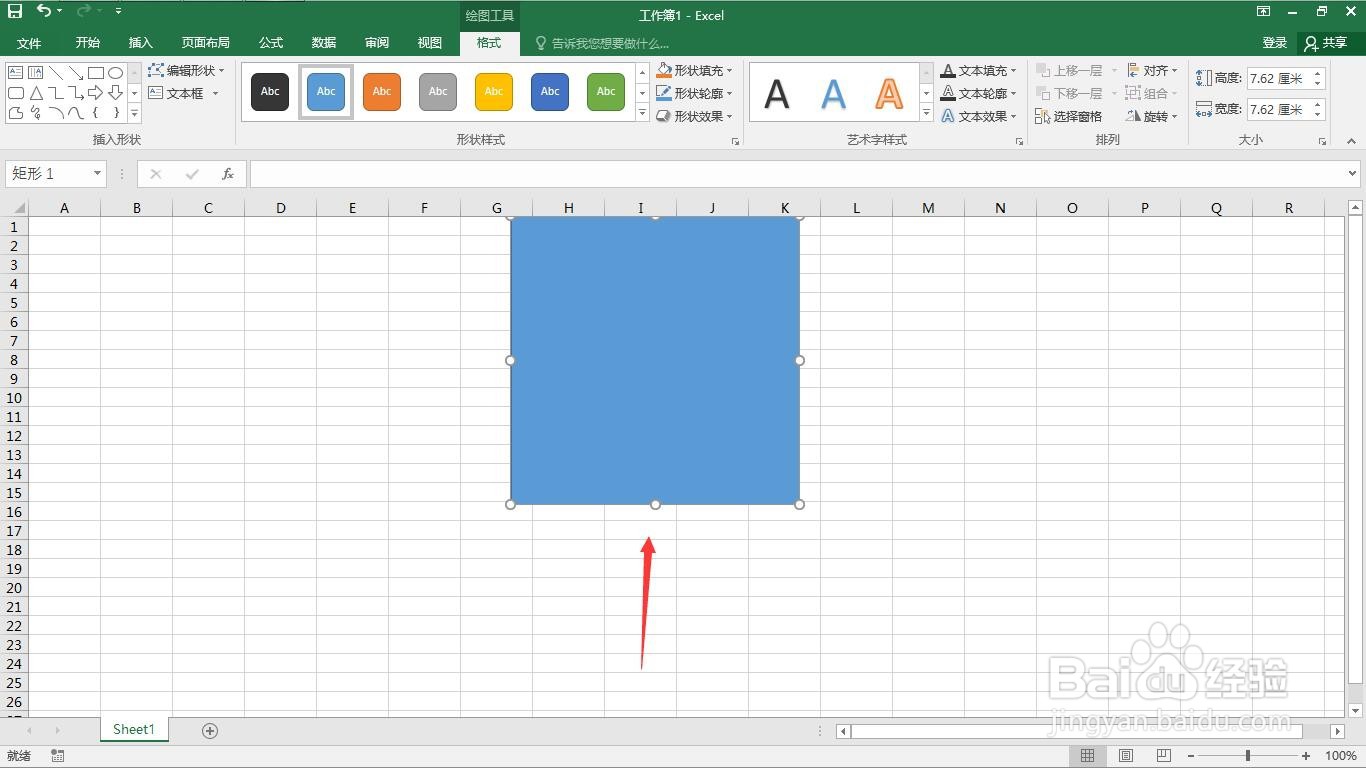This screenshot has height=768, width=1366.
Task: Open Text Outline (文本轮廓) dropdown
Action: point(979,93)
